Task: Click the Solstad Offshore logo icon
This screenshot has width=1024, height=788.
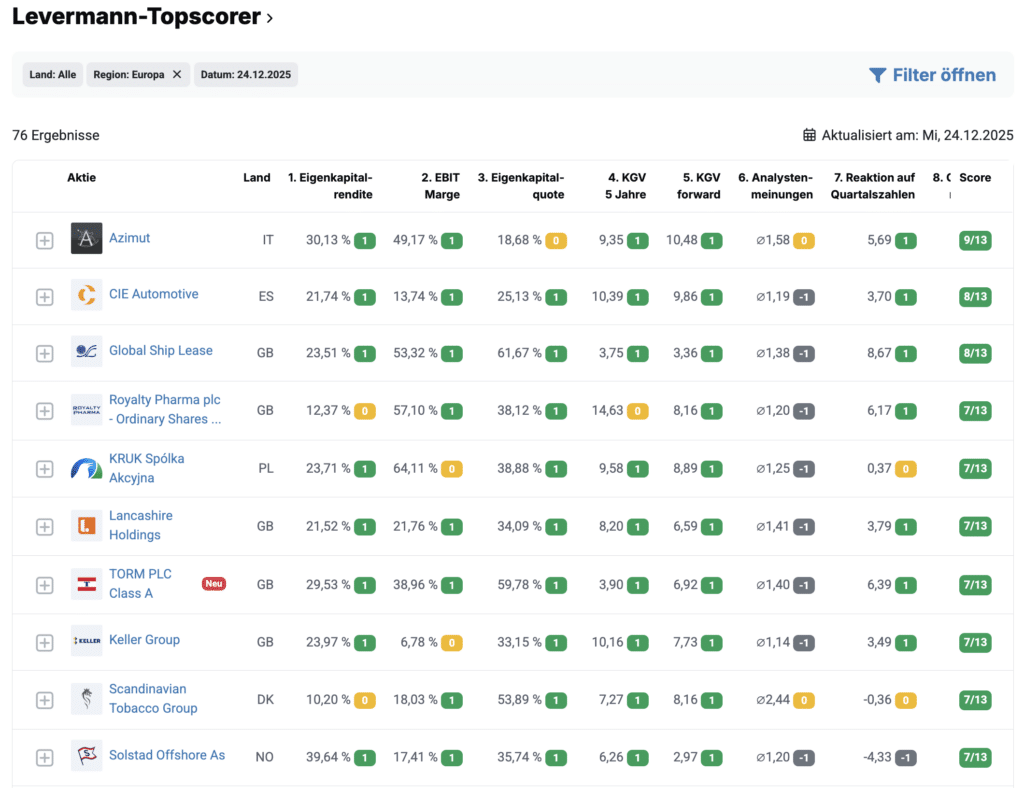Action: pyautogui.click(x=87, y=756)
